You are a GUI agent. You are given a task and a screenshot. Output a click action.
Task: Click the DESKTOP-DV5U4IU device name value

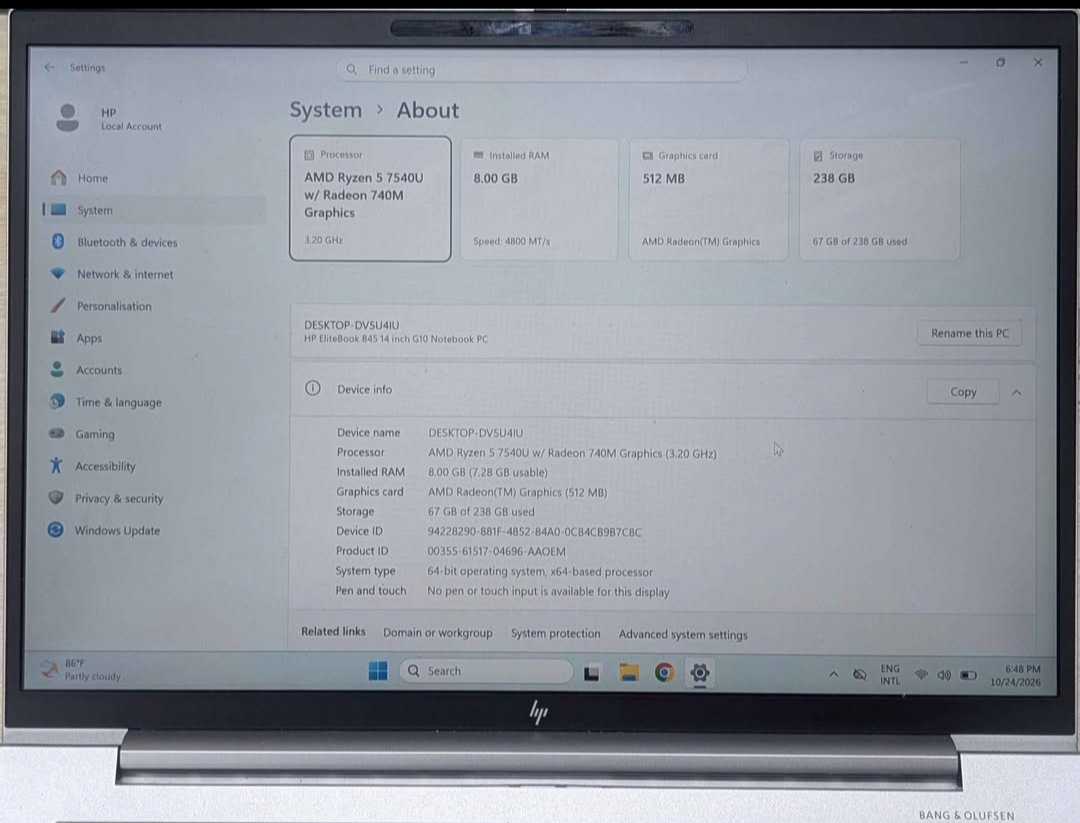coord(475,433)
